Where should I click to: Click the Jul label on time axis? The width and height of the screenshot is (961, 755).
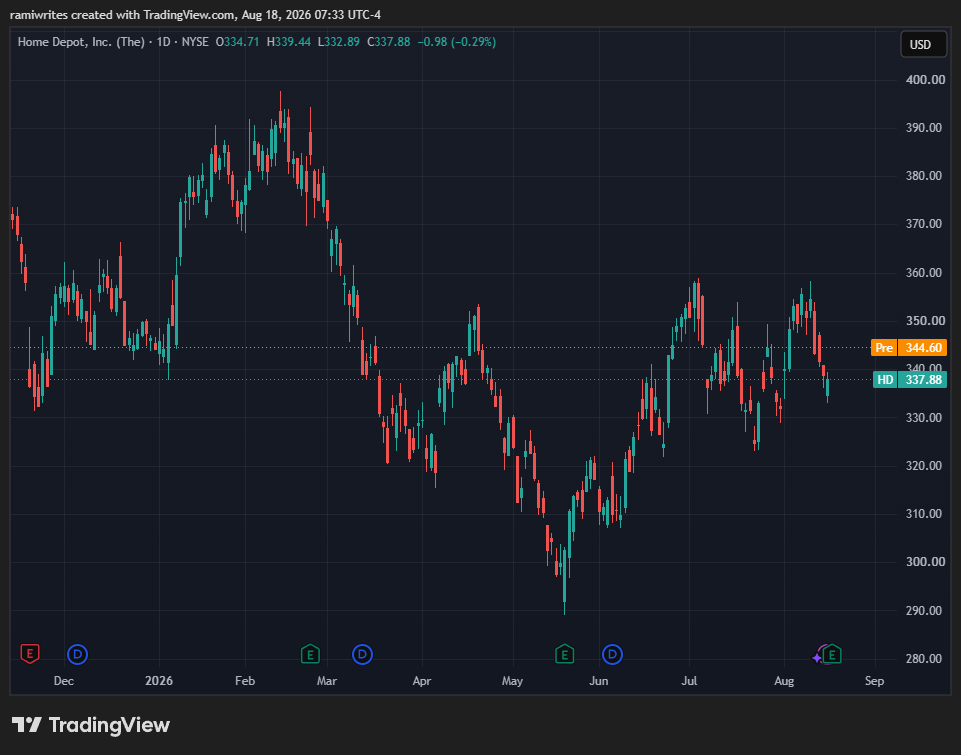pos(689,681)
